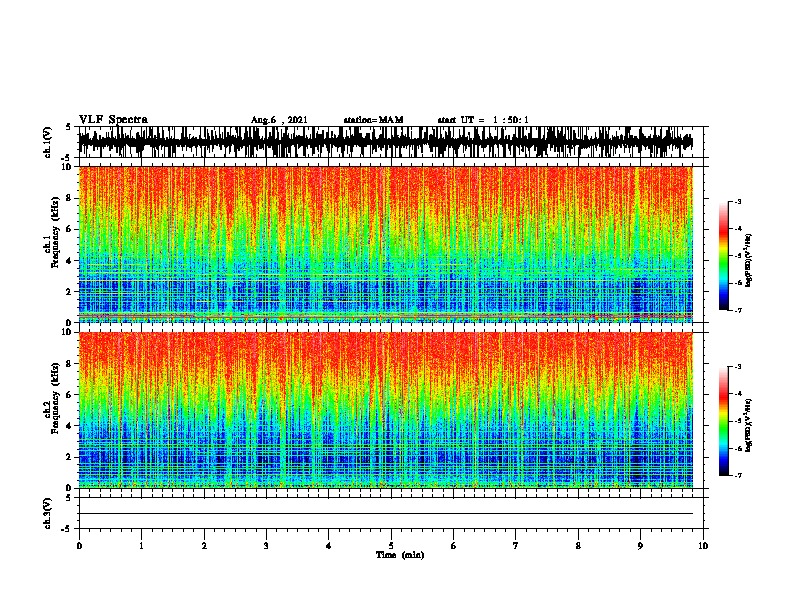Click the ch.1 colorbar 'log(PSD)' unit label
Image resolution: width=792 pixels, height=612 pixels.
[748, 260]
